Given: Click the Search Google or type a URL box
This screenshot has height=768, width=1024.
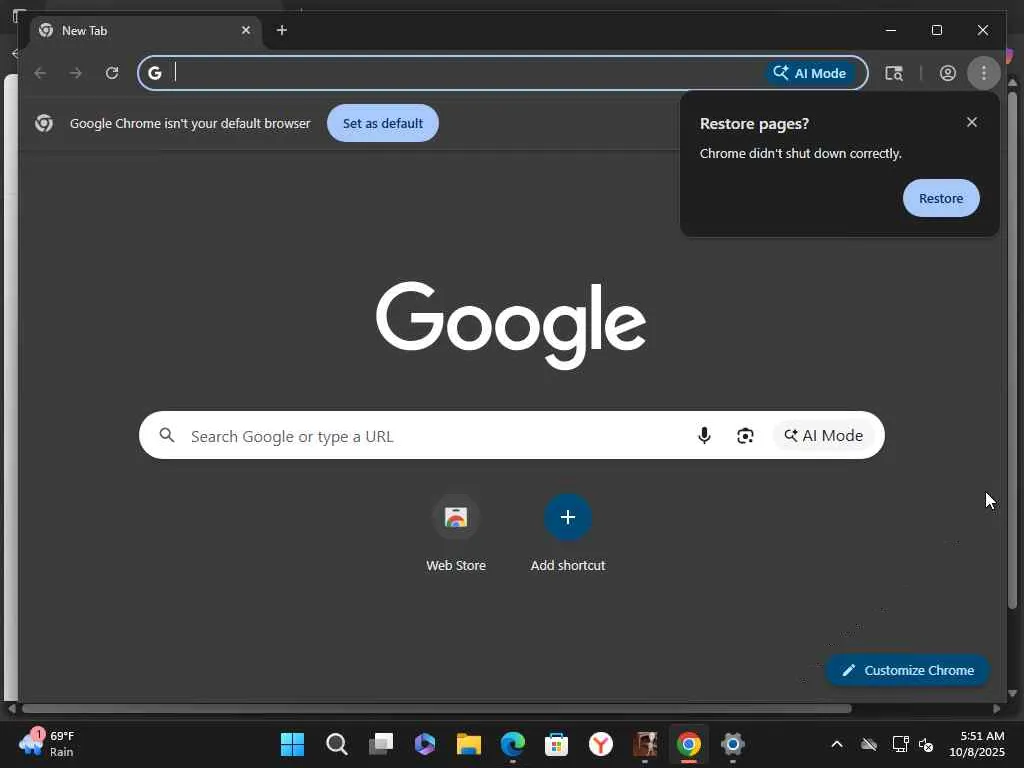Looking at the screenshot, I should coord(511,436).
